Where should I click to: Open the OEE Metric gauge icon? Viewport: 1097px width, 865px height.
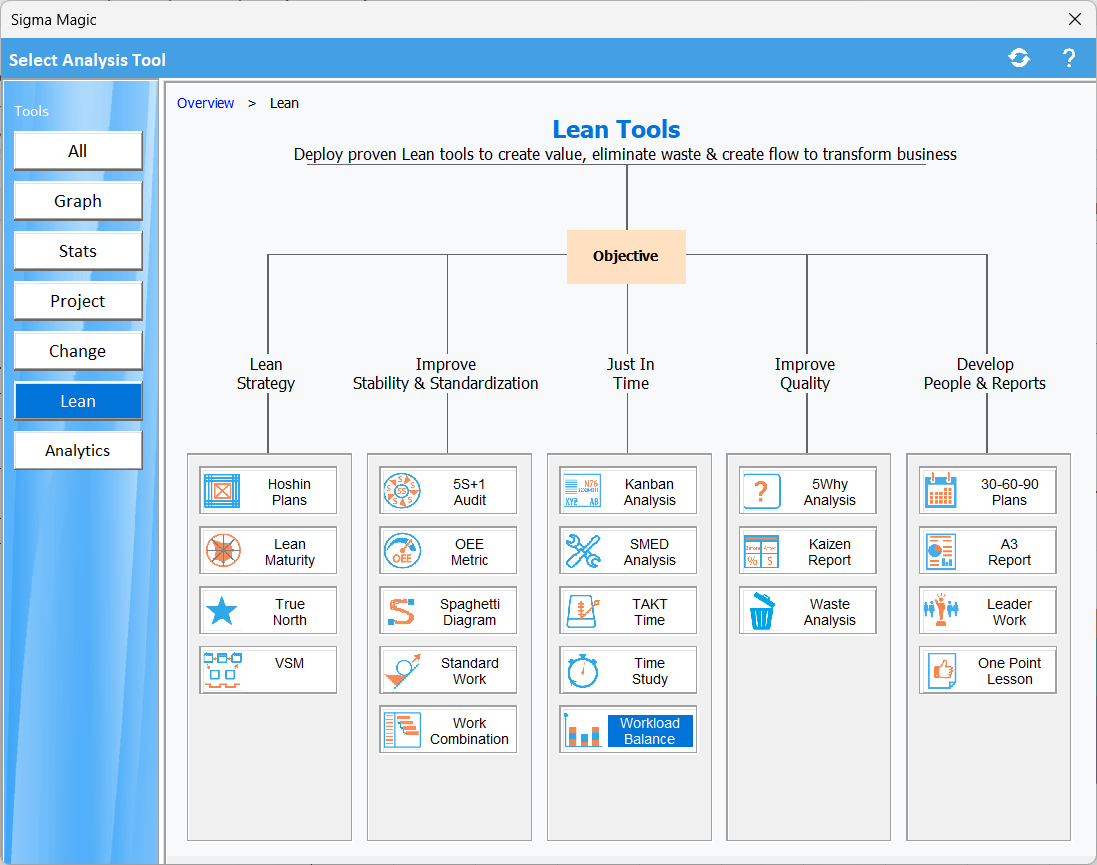[402, 551]
